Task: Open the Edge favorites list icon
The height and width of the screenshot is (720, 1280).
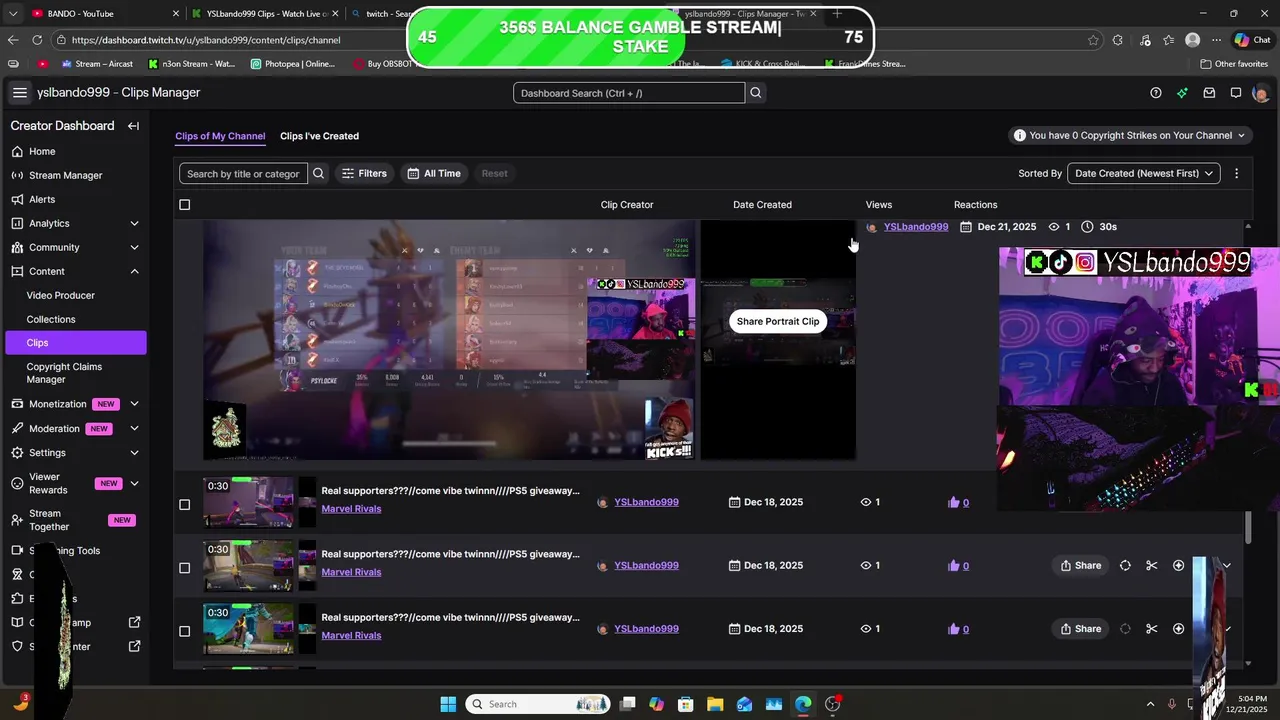Action: 1168,40
